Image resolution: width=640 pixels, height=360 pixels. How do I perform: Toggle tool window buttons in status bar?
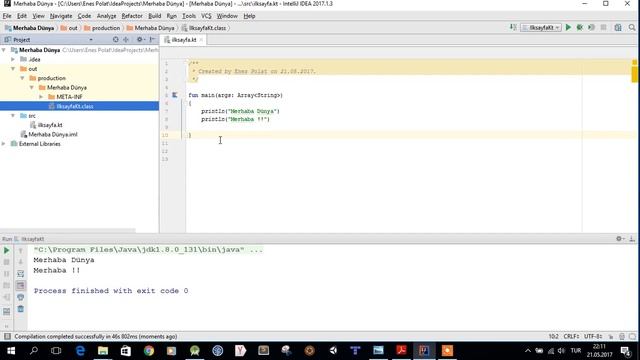[7, 336]
